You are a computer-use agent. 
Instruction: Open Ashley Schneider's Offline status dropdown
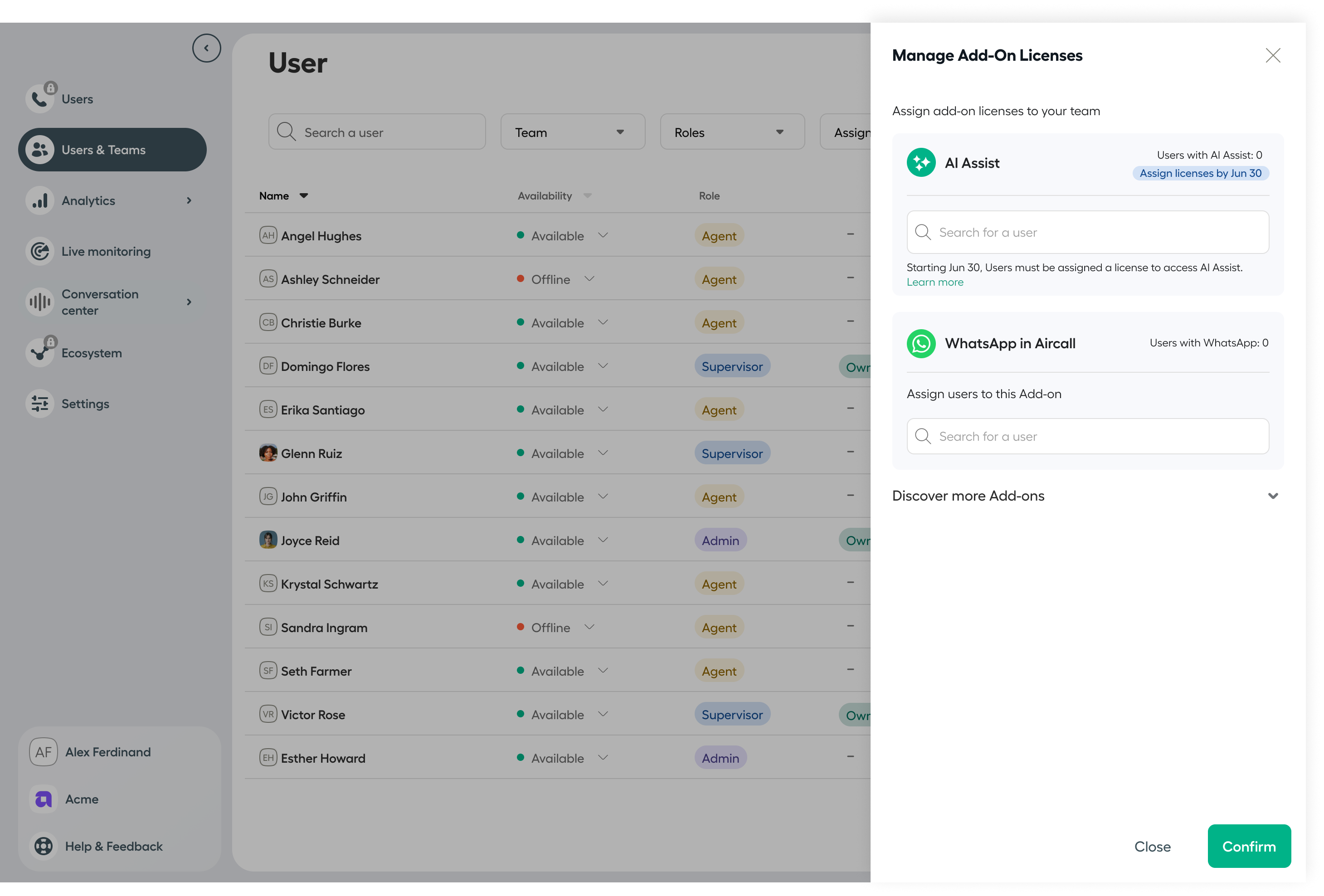pyautogui.click(x=589, y=279)
